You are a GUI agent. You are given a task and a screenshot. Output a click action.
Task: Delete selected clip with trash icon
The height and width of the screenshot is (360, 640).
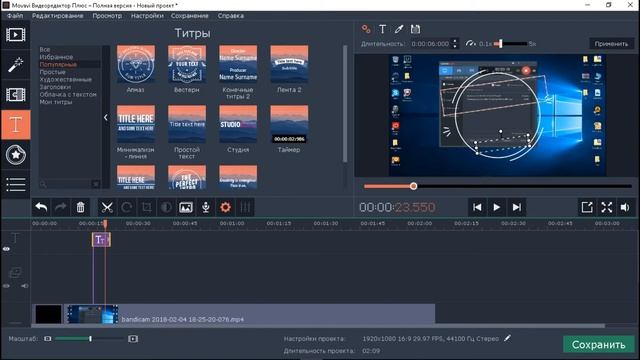80,207
